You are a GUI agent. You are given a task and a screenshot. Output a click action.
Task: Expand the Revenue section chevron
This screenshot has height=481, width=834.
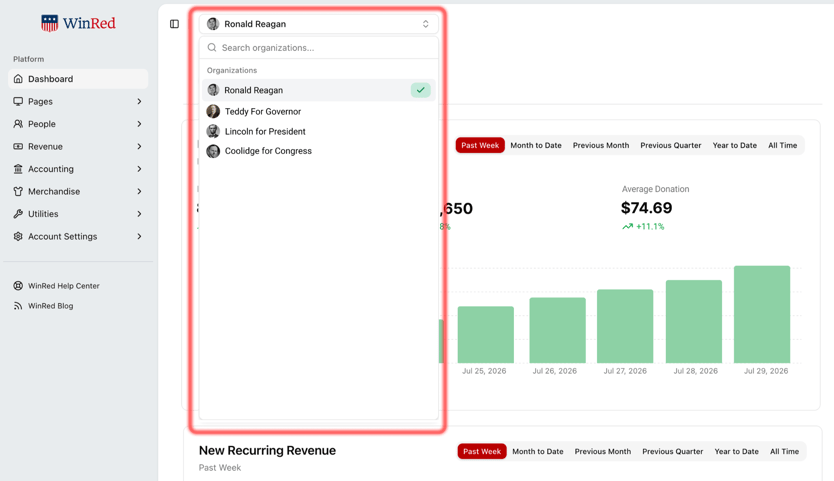pyautogui.click(x=139, y=146)
